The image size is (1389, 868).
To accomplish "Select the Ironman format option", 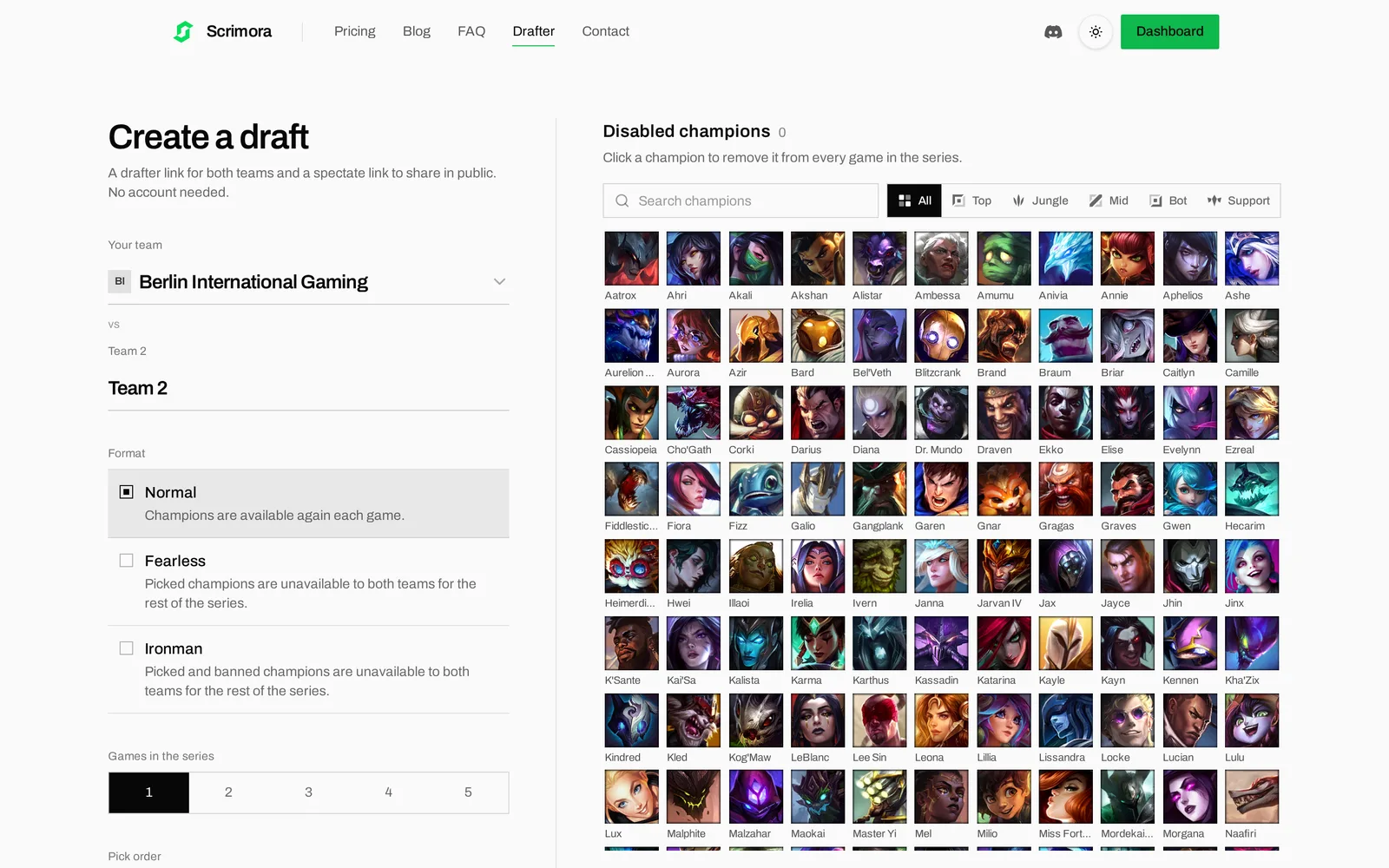I will 308,669.
